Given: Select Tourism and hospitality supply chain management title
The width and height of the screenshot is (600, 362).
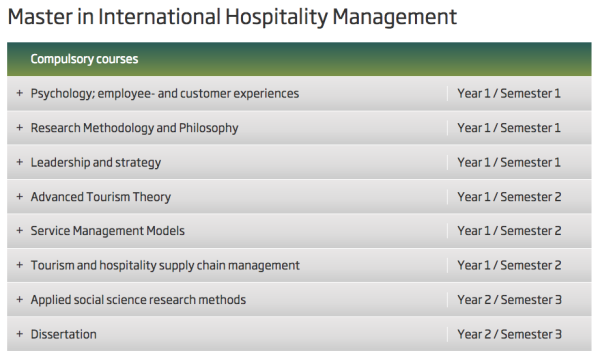Looking at the screenshot, I should coord(165,266).
